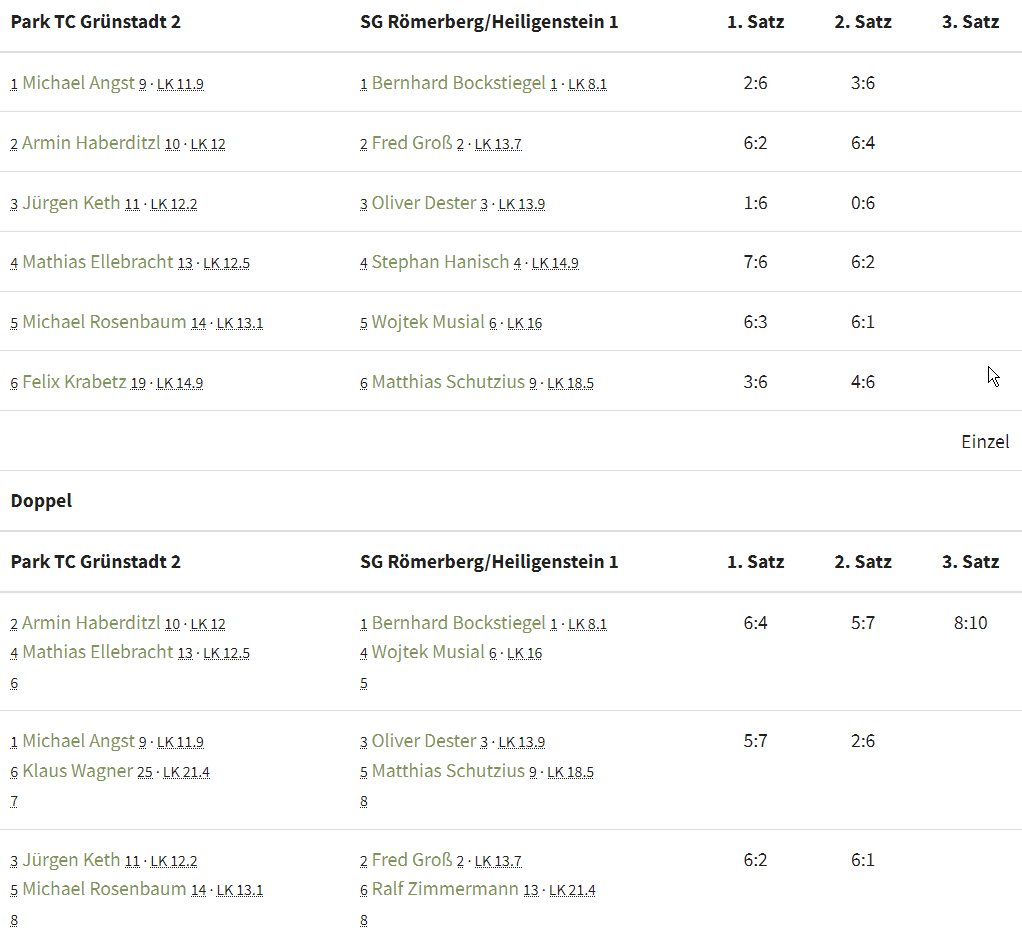Click the LK 21.4 rating beside Klaus Wagner
This screenshot has width=1022, height=940.
[x=186, y=772]
